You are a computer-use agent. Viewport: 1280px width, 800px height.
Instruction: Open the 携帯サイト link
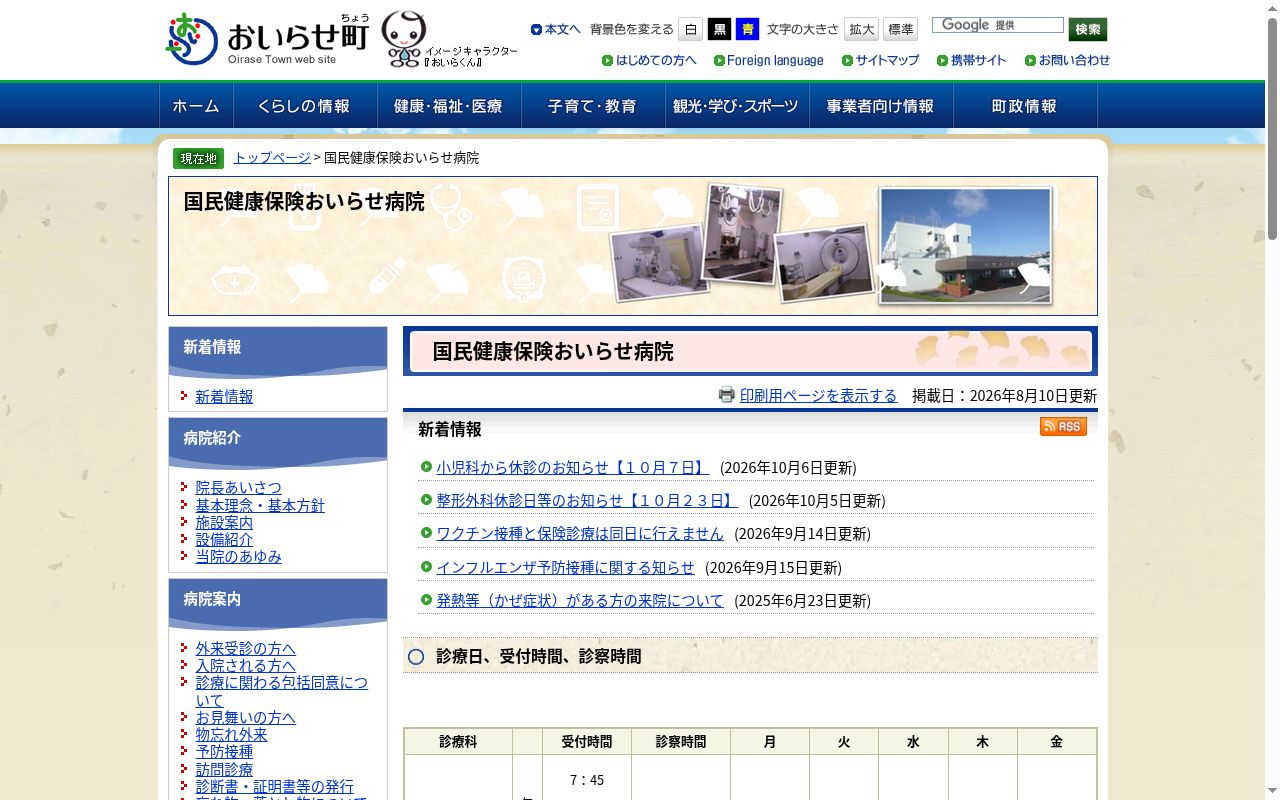972,60
